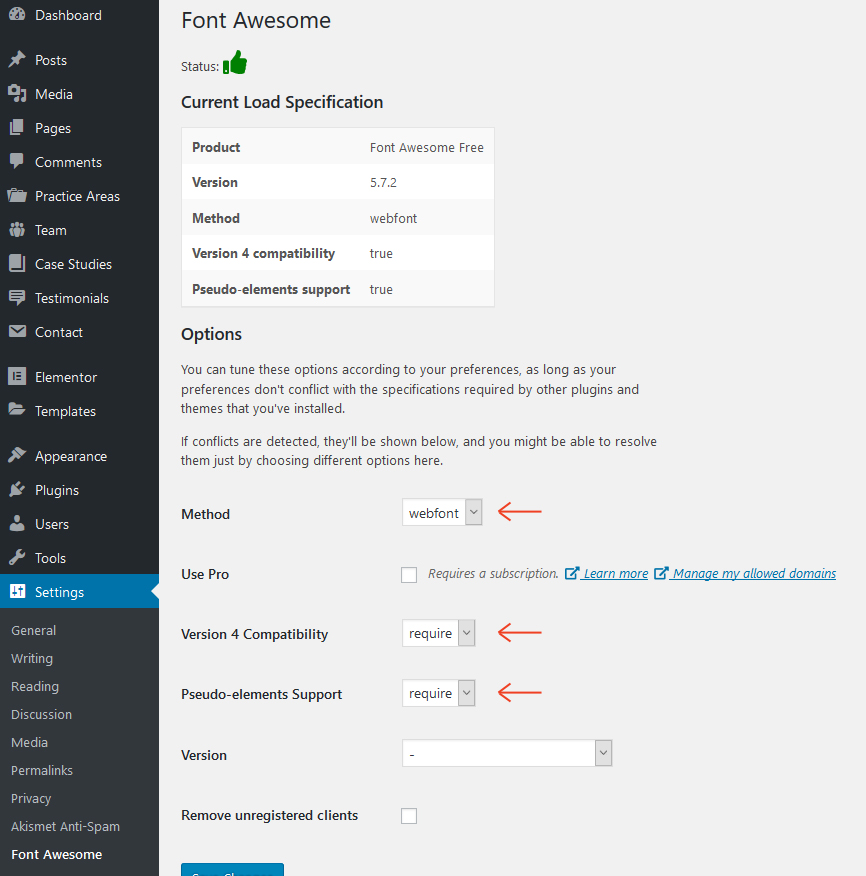The width and height of the screenshot is (866, 876).
Task: Click the Posts pushpin icon
Action: 17,60
